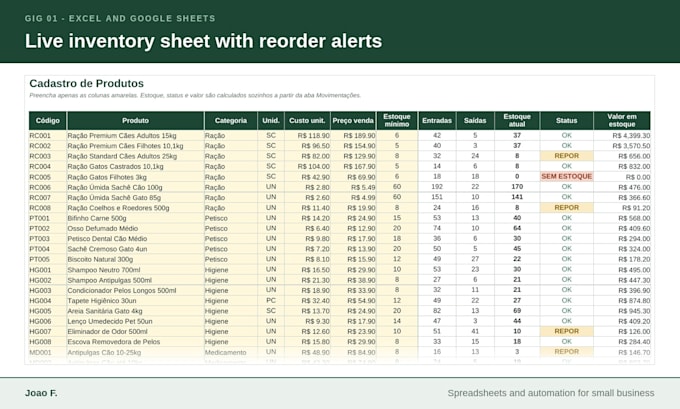Click the Produto column header
Viewport: 680px width, 409px height.
coord(135,121)
